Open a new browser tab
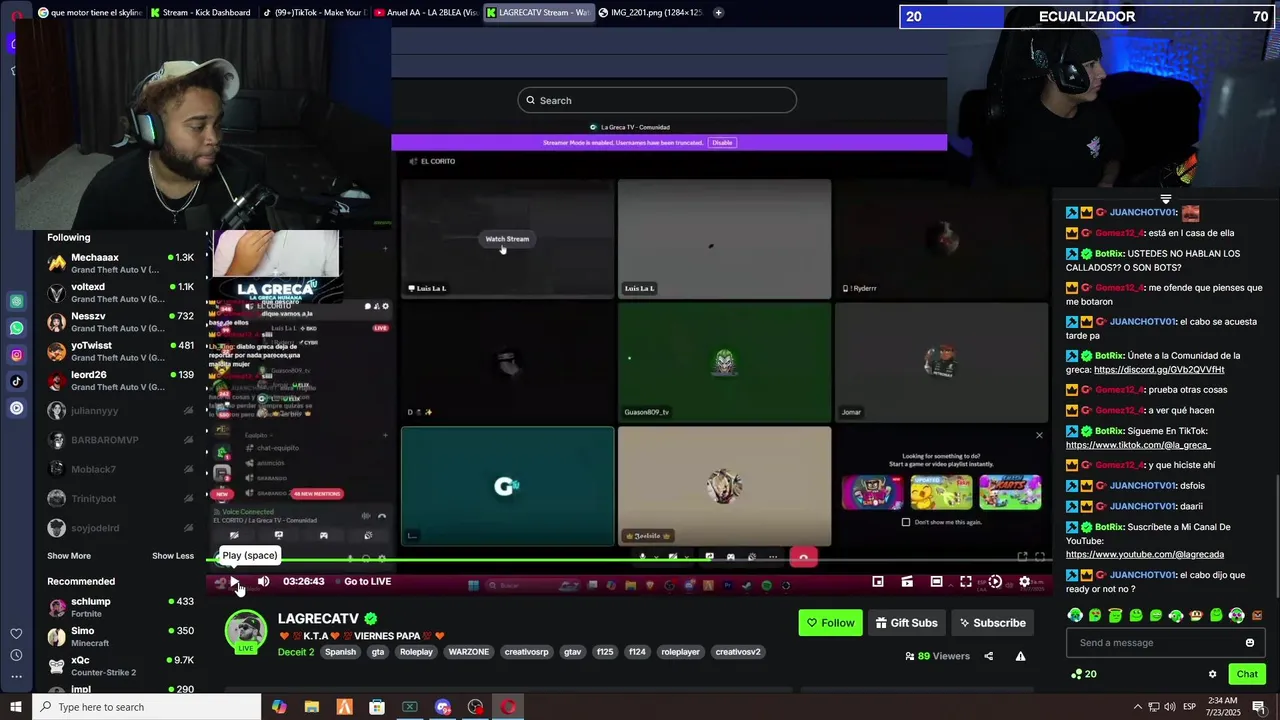Image resolution: width=1280 pixels, height=720 pixels. click(x=718, y=13)
